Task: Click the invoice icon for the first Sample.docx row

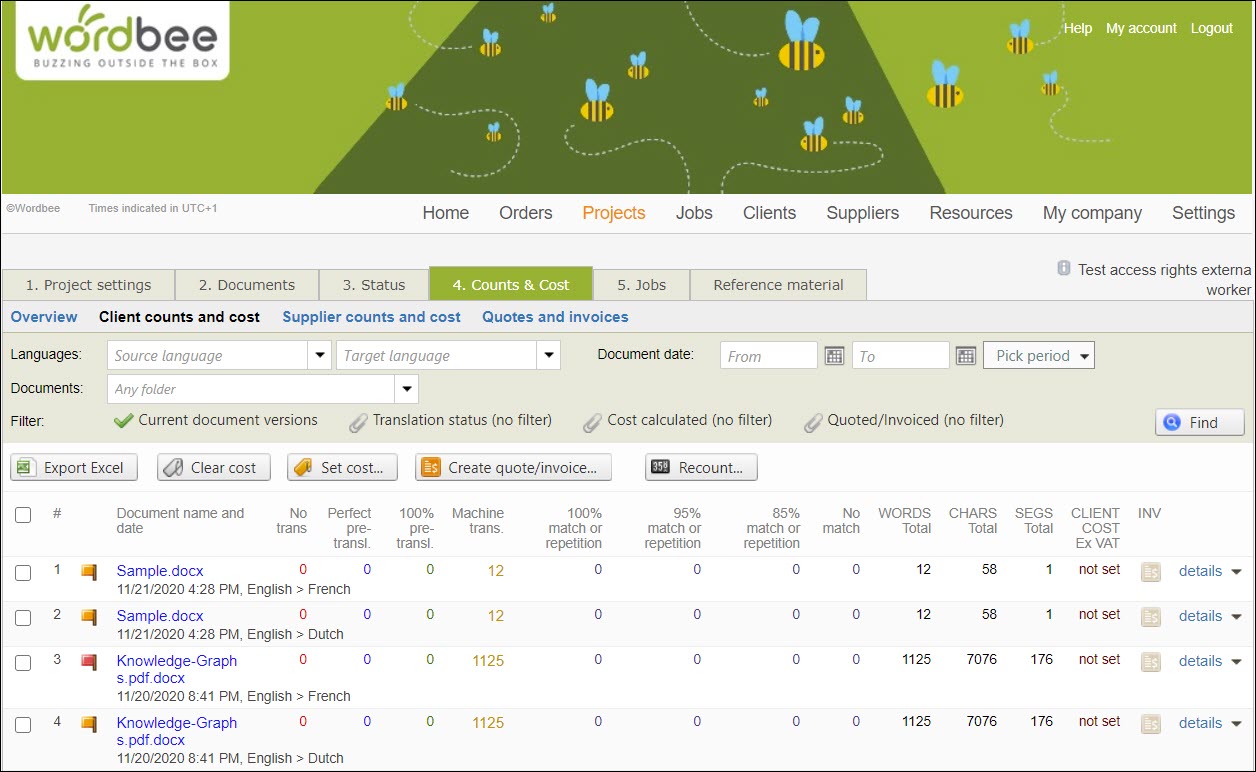Action: click(x=1150, y=570)
